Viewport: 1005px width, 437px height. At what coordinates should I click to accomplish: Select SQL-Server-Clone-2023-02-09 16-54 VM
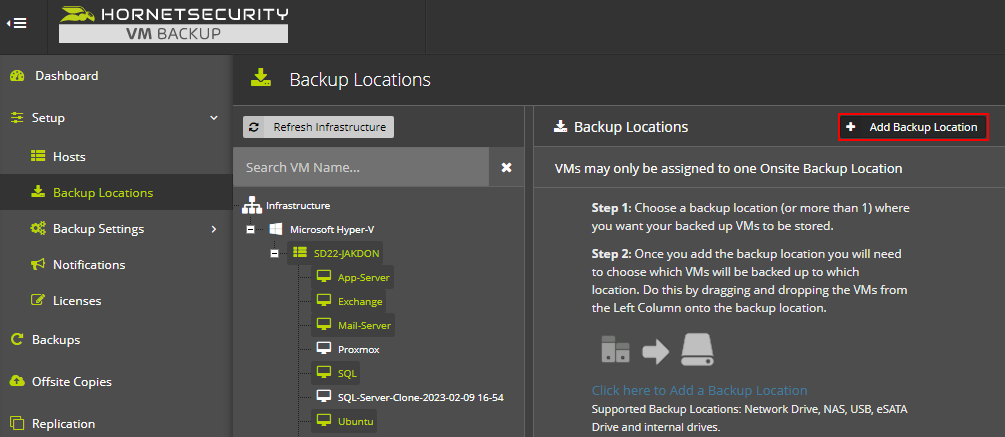coord(420,397)
